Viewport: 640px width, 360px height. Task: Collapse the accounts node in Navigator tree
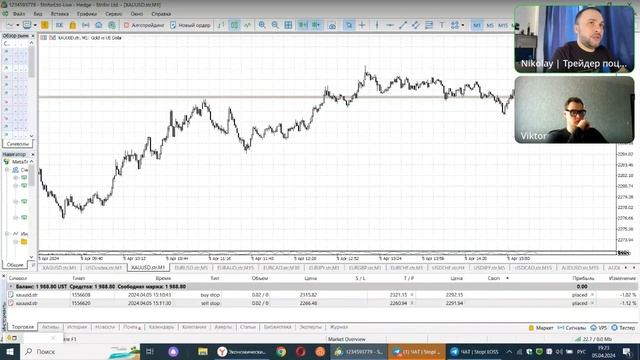[7, 169]
